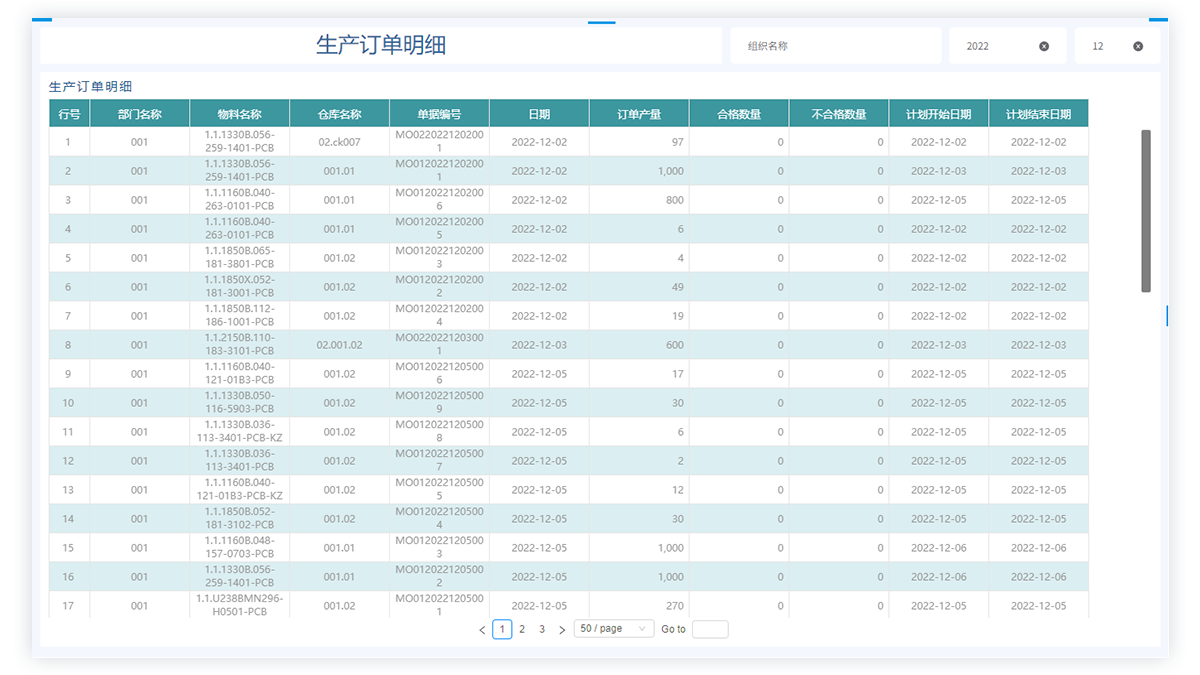Image resolution: width=1200 pixels, height=675 pixels.
Task: Go to next page arrow
Action: click(562, 630)
